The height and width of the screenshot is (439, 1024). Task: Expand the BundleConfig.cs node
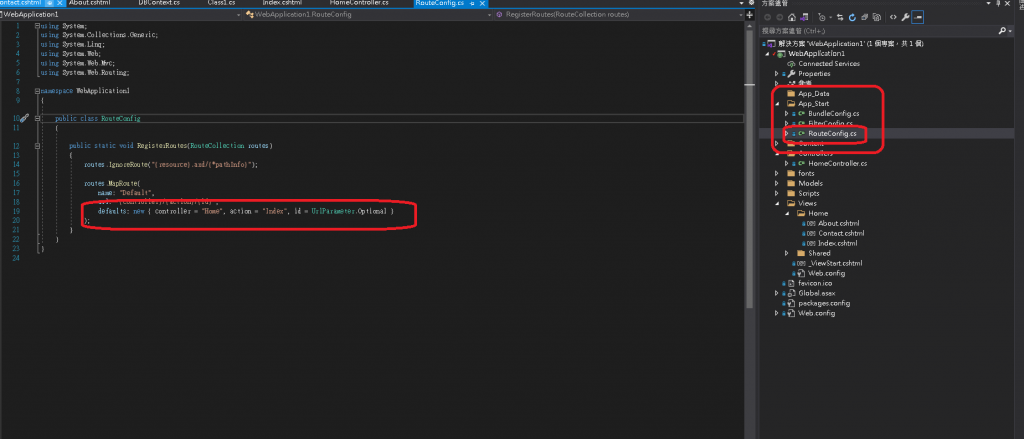click(x=786, y=114)
